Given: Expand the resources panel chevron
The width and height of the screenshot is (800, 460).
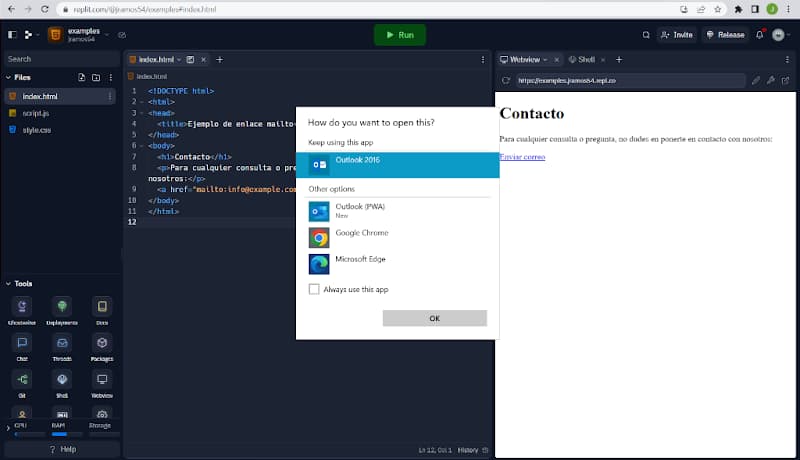Looking at the screenshot, I should 8,428.
